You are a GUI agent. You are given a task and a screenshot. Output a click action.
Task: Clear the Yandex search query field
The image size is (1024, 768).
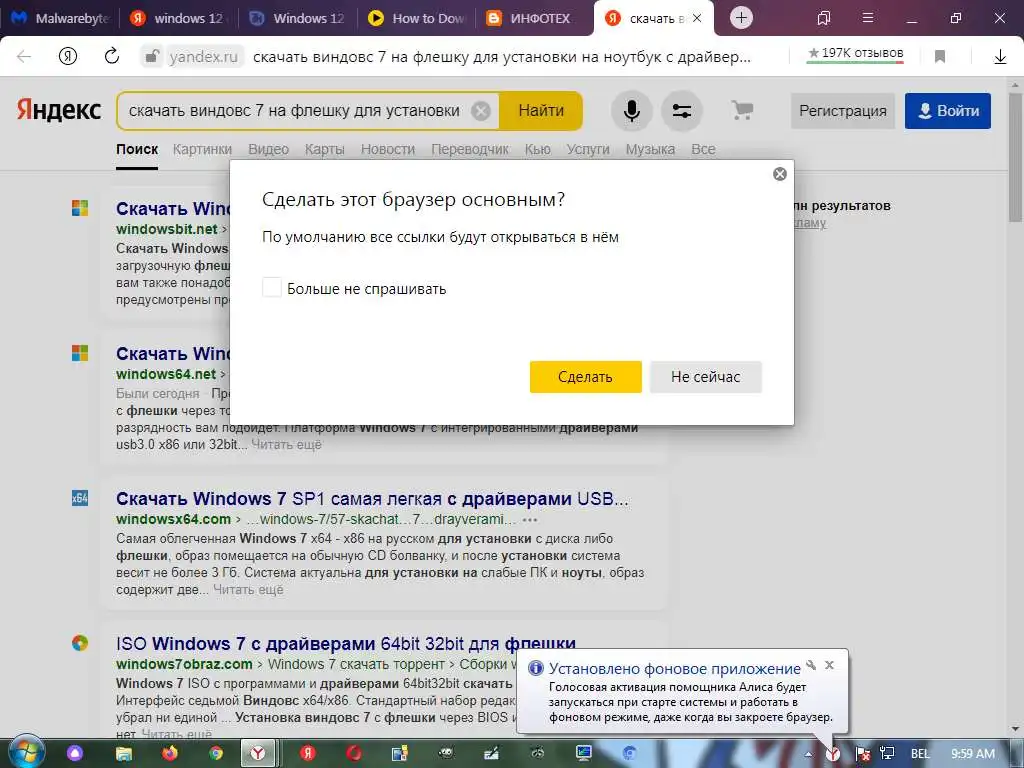point(481,111)
